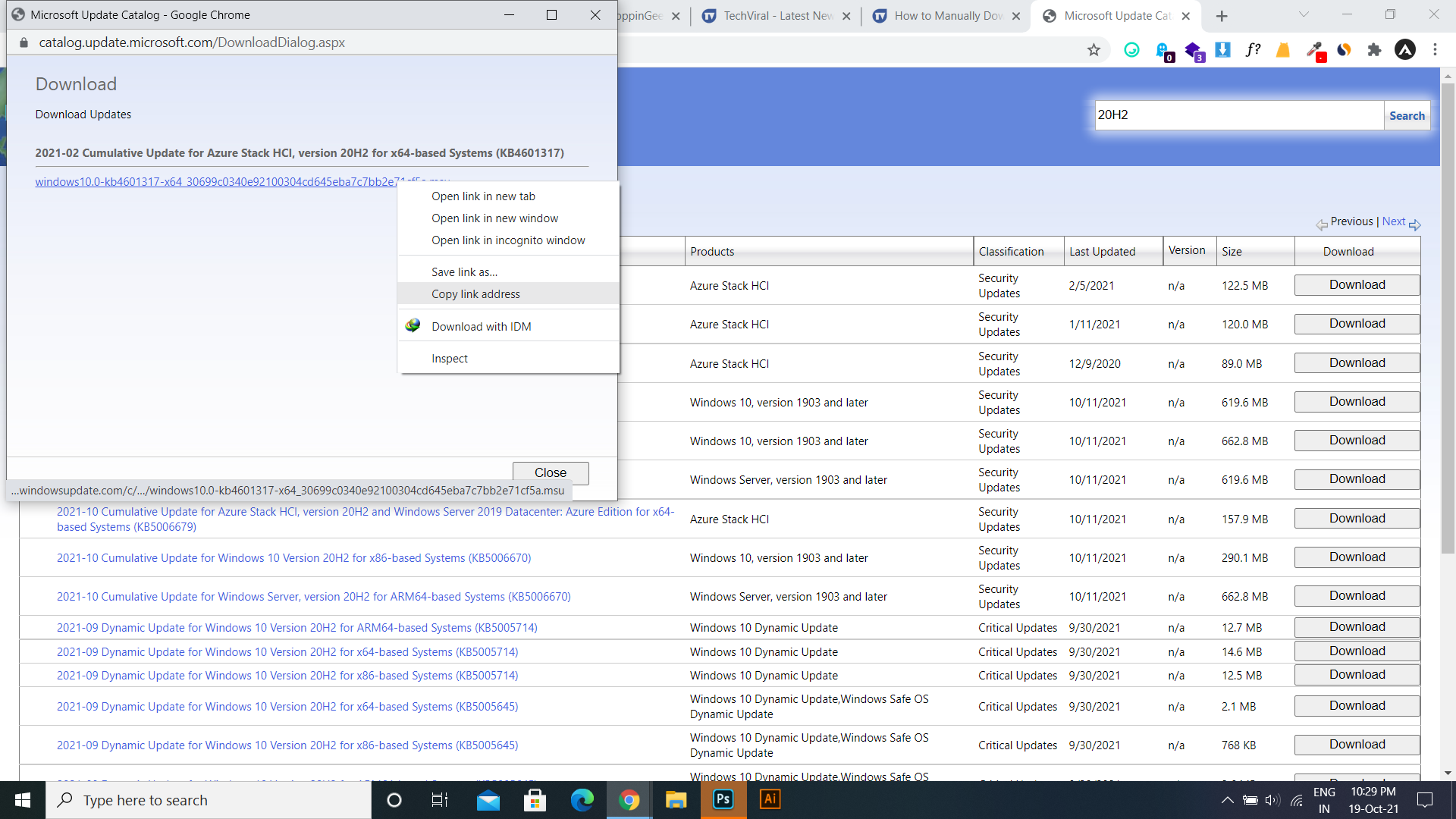
Task: Select Inspect in the context menu
Action: pos(508,359)
